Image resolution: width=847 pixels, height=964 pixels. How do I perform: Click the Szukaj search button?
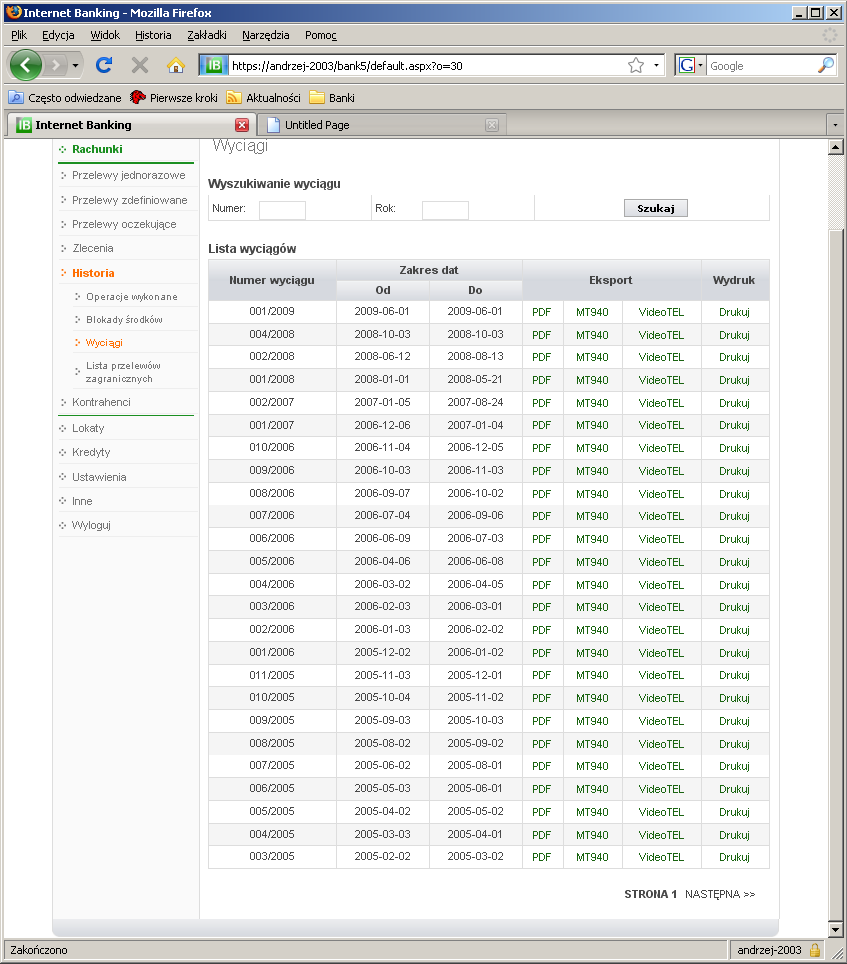tap(656, 208)
